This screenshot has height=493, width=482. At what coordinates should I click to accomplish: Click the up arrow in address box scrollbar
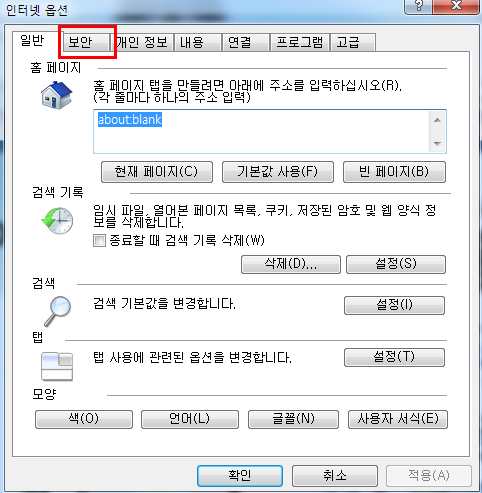pos(437,120)
